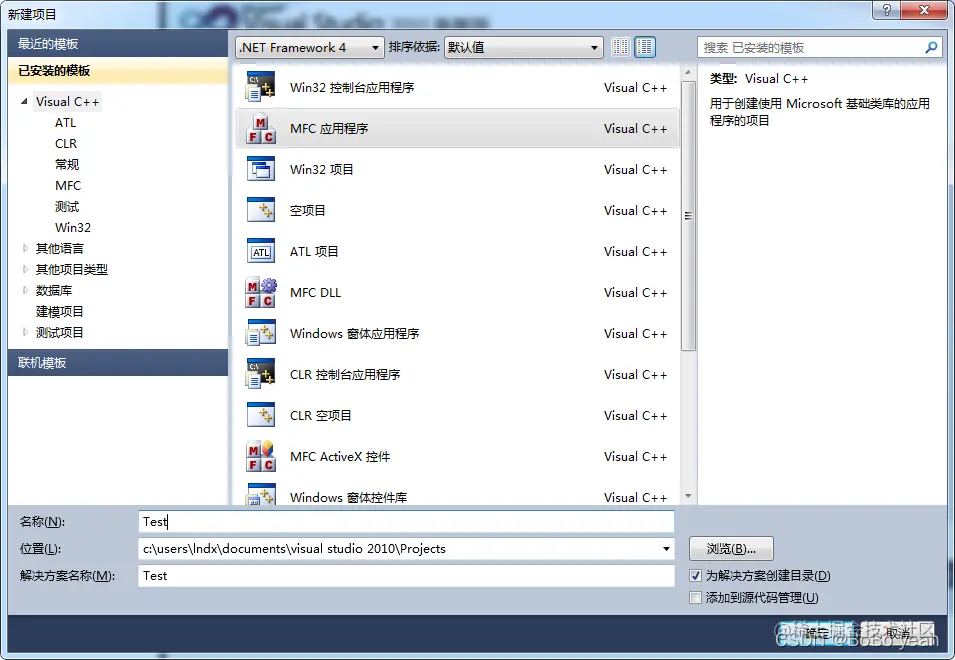The width and height of the screenshot is (955, 660).
Task: Select 常规 under Visual C++
Action: [x=66, y=164]
